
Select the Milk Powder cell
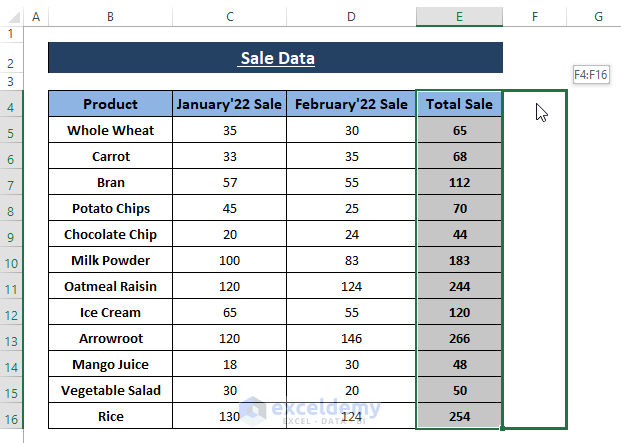pyautogui.click(x=110, y=260)
